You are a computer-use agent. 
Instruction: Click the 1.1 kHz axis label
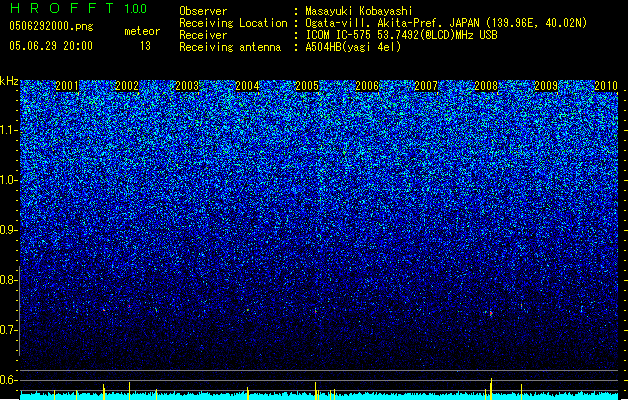pos(9,130)
